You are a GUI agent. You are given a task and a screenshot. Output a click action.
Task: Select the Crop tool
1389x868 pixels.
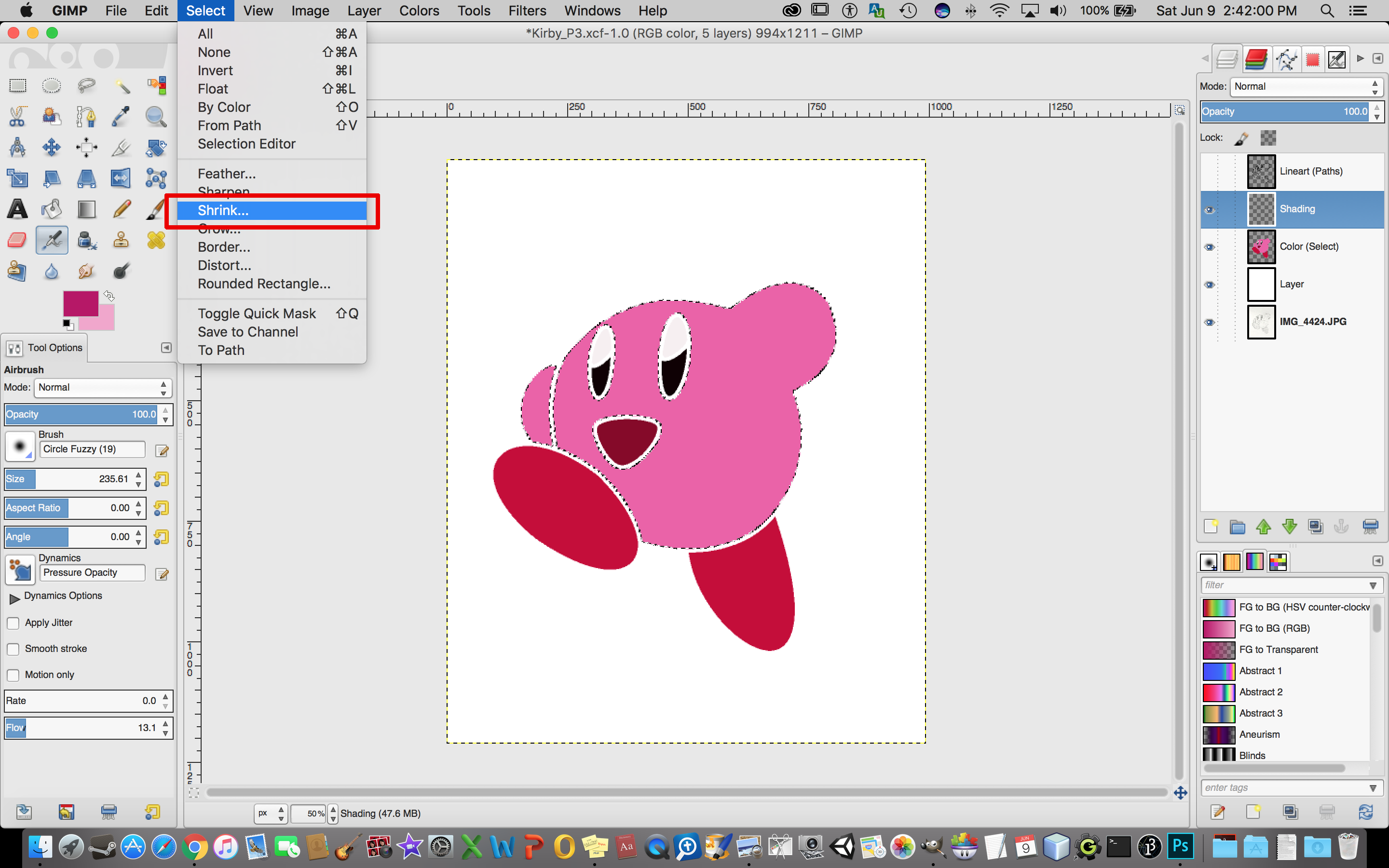coord(121,148)
